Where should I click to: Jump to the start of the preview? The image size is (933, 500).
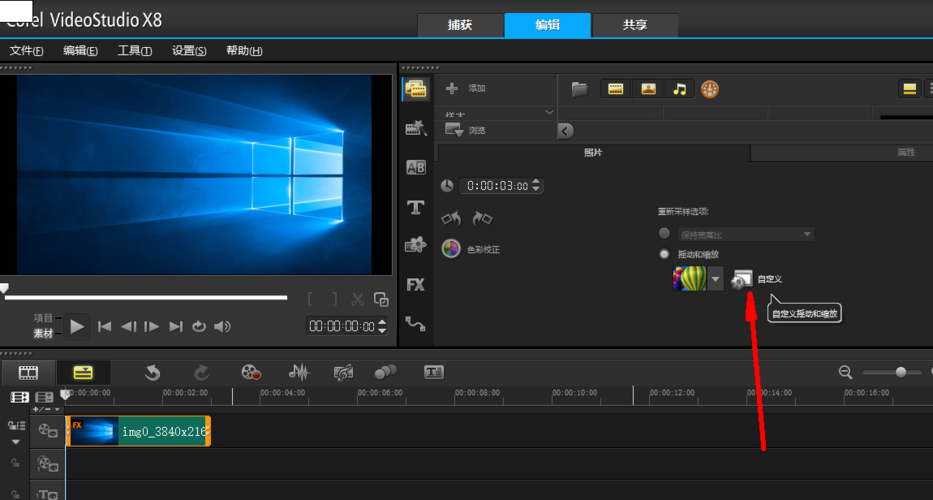click(105, 326)
